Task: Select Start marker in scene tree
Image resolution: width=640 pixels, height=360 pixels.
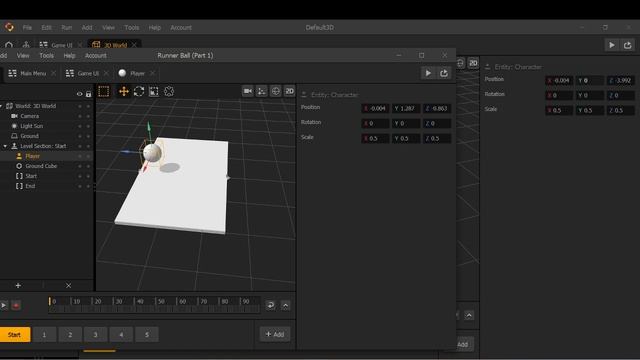Action: pos(31,176)
